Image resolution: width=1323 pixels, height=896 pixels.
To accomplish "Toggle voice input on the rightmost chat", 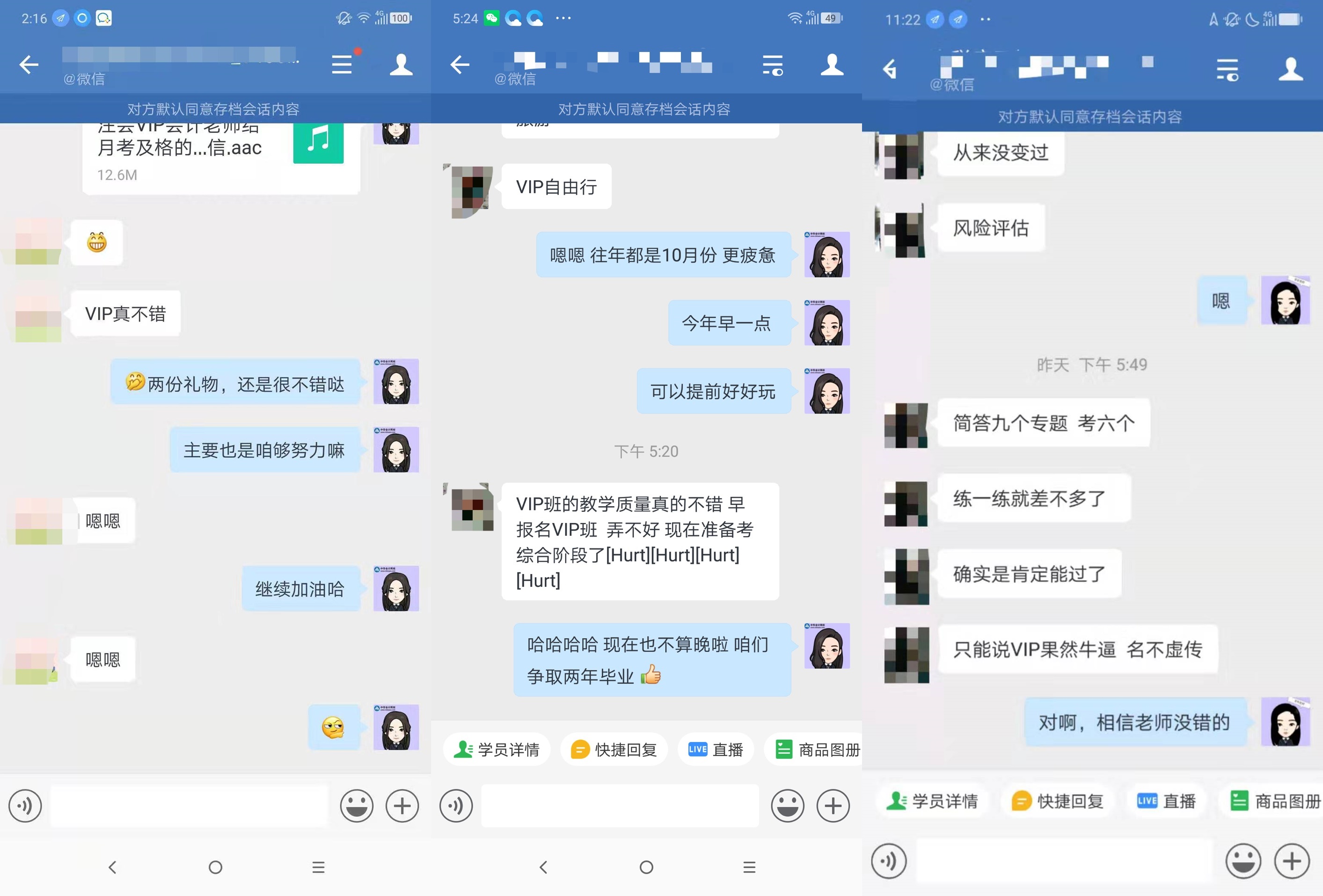I will (x=890, y=861).
